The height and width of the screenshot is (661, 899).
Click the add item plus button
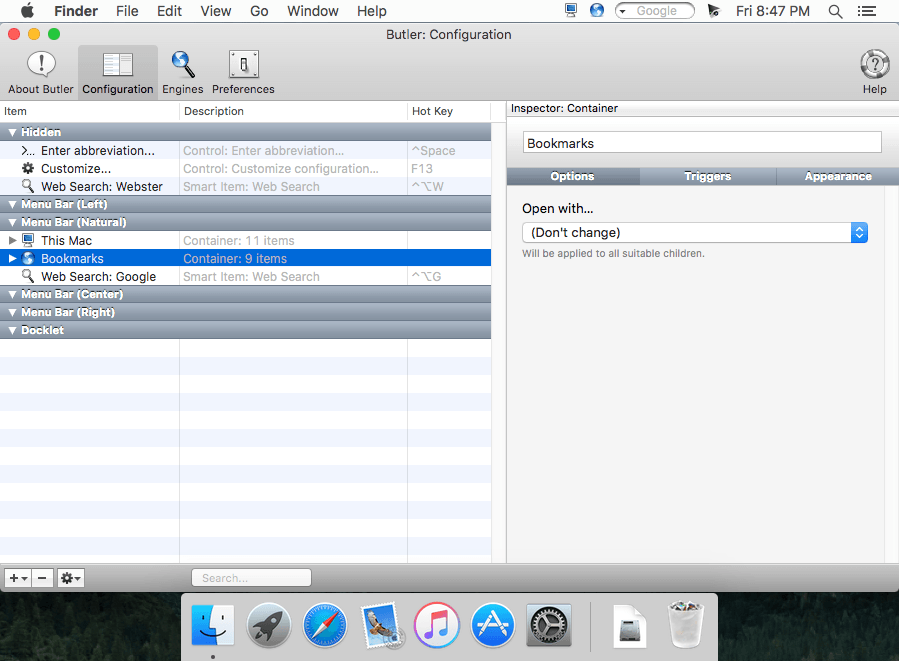click(18, 578)
